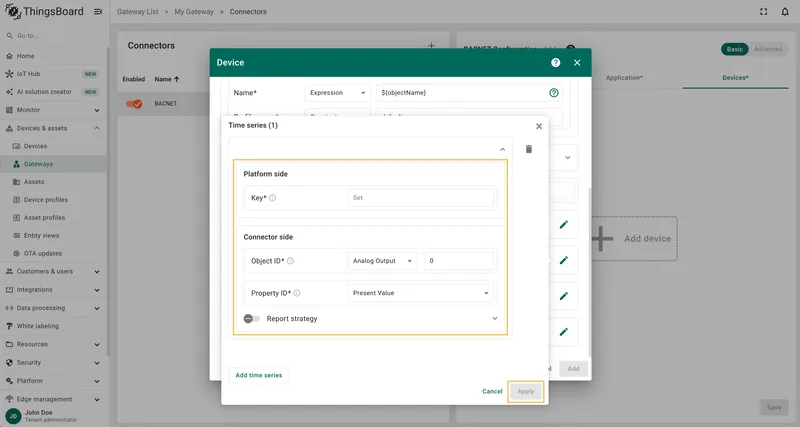Open Asset profiles page

(53, 217)
